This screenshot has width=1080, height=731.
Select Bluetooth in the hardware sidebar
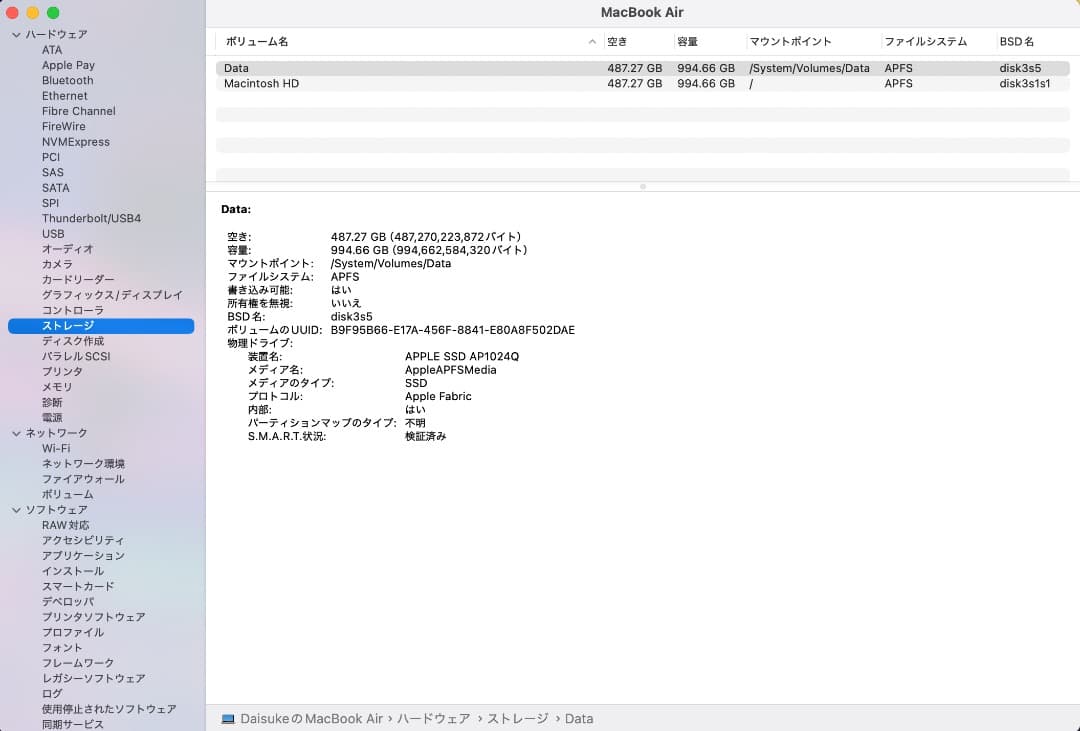(67, 80)
